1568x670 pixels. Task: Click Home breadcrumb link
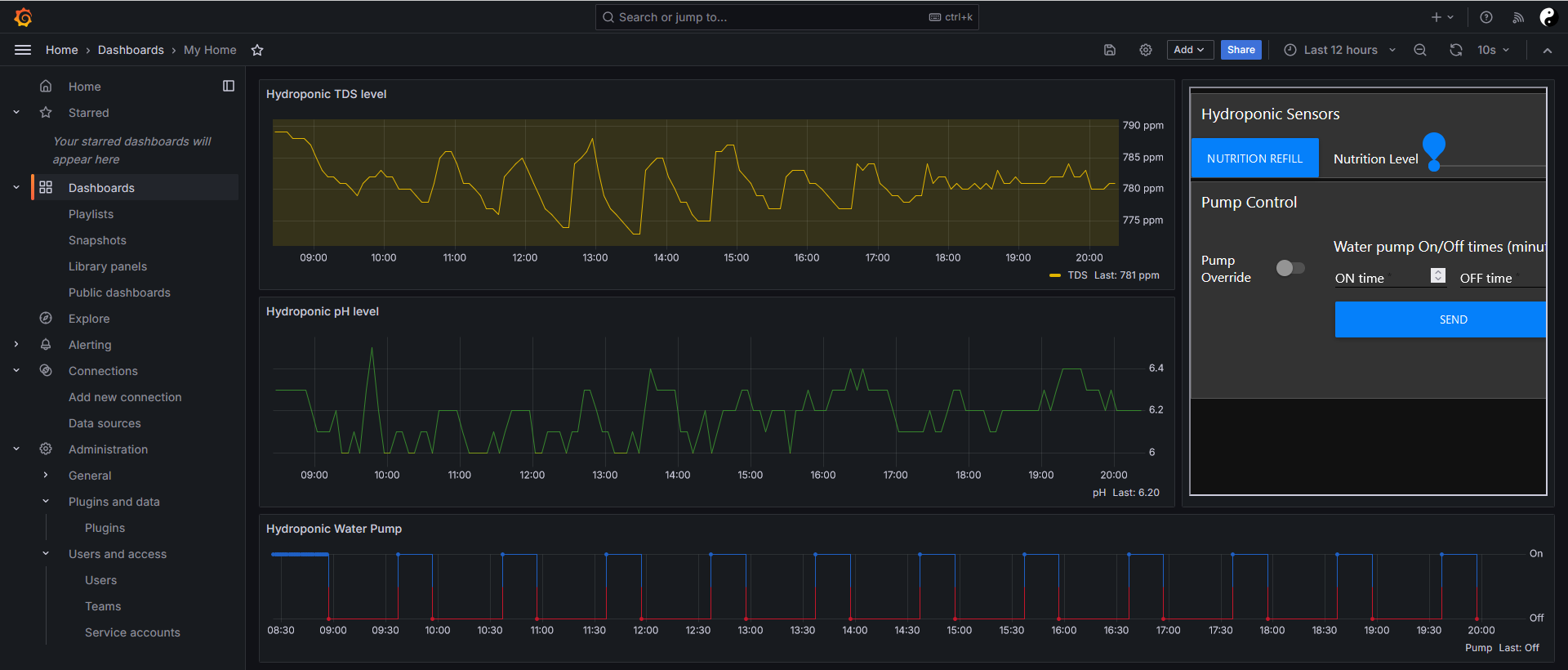pyautogui.click(x=62, y=50)
